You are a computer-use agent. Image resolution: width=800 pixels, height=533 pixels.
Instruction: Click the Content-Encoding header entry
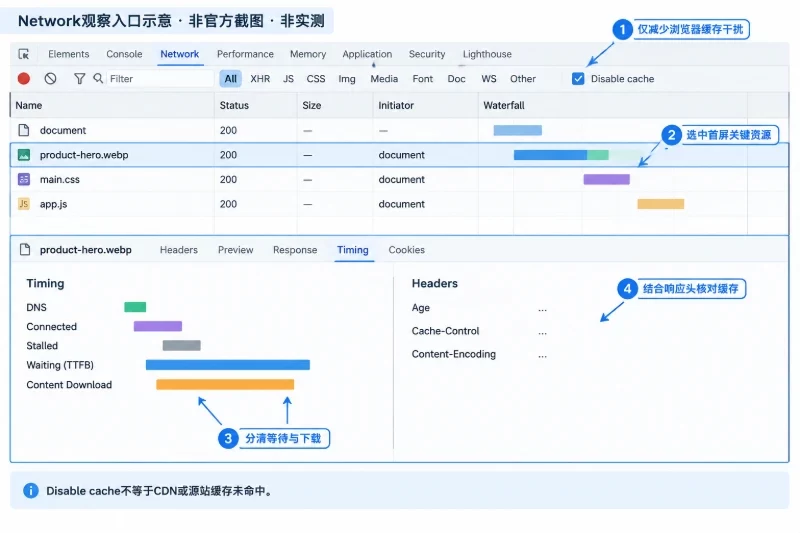pyautogui.click(x=454, y=354)
